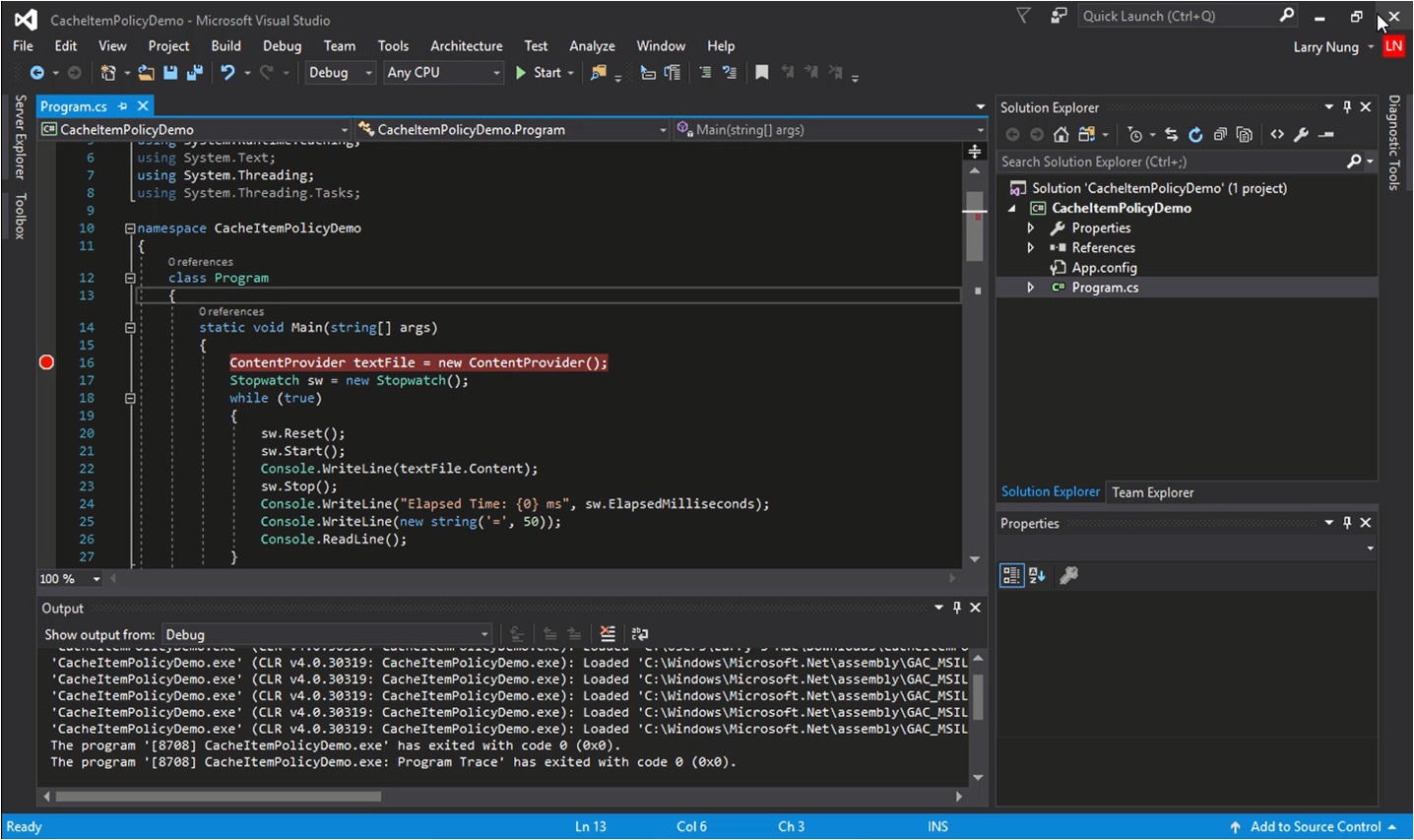The height and width of the screenshot is (840, 1414).
Task: Click the Comment out selected lines icon
Action: [x=705, y=73]
